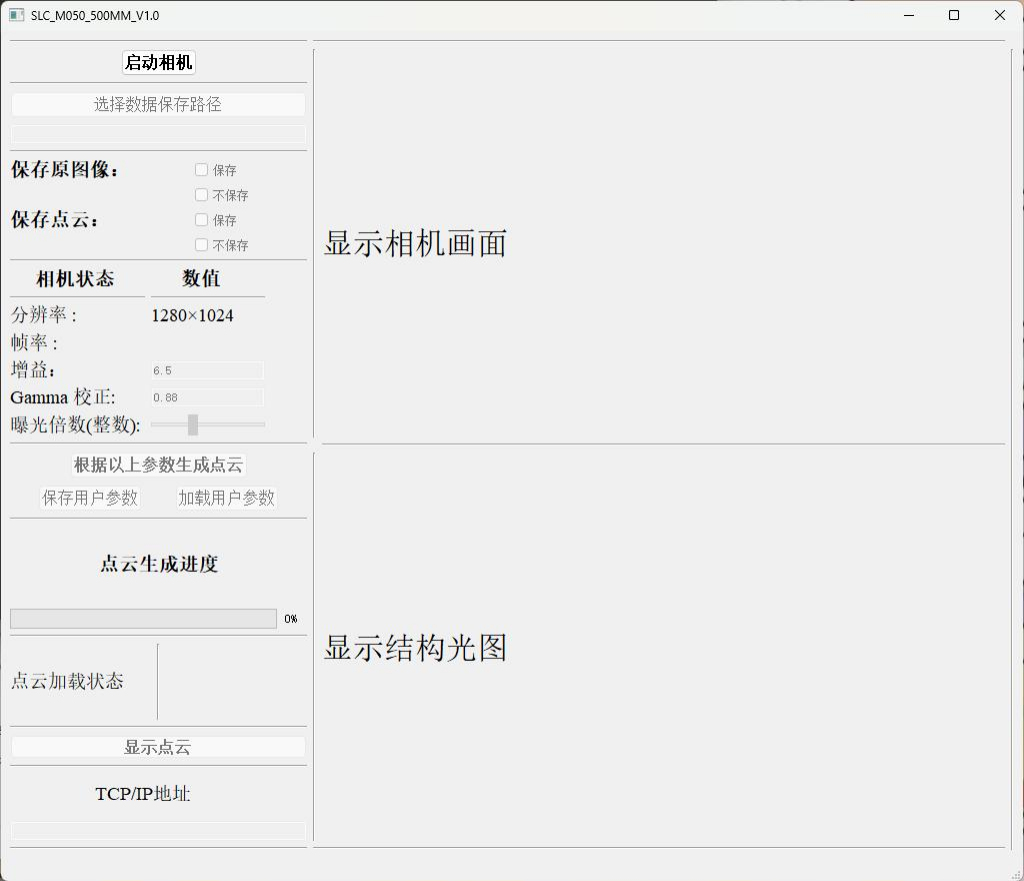Click the 启动相机 button
The image size is (1024, 881).
(159, 63)
